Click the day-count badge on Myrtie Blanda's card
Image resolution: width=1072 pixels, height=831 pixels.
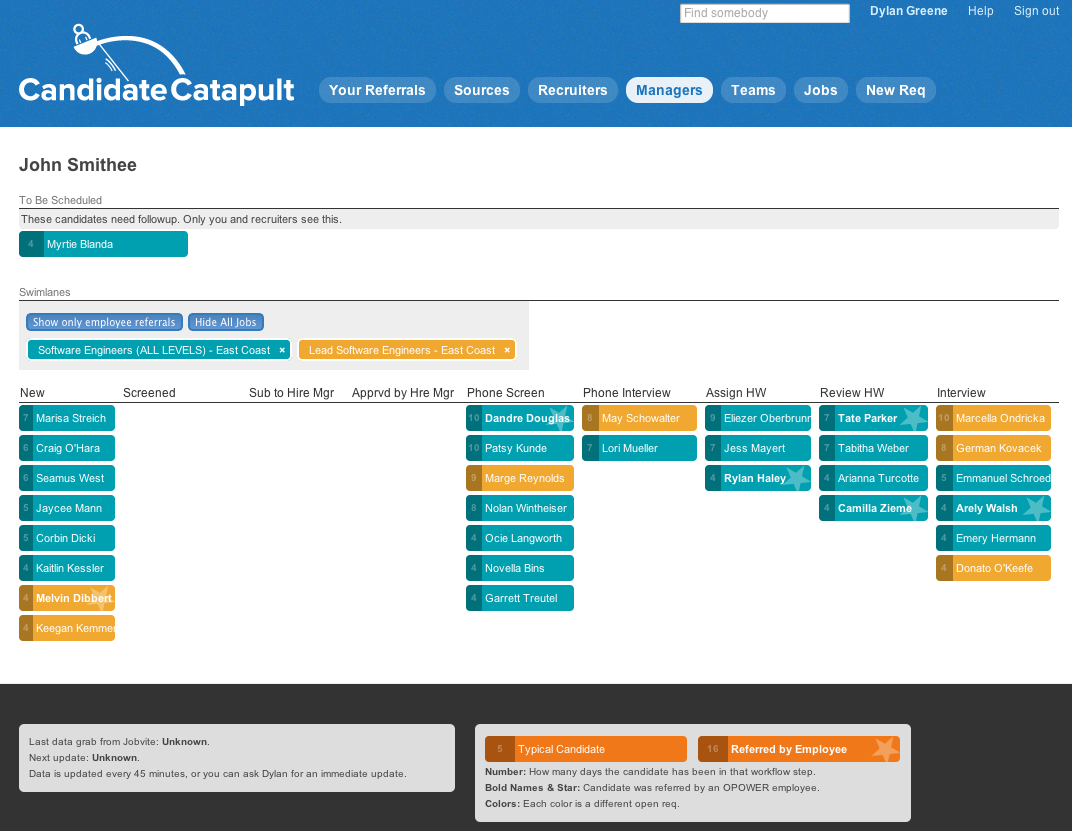(30, 243)
